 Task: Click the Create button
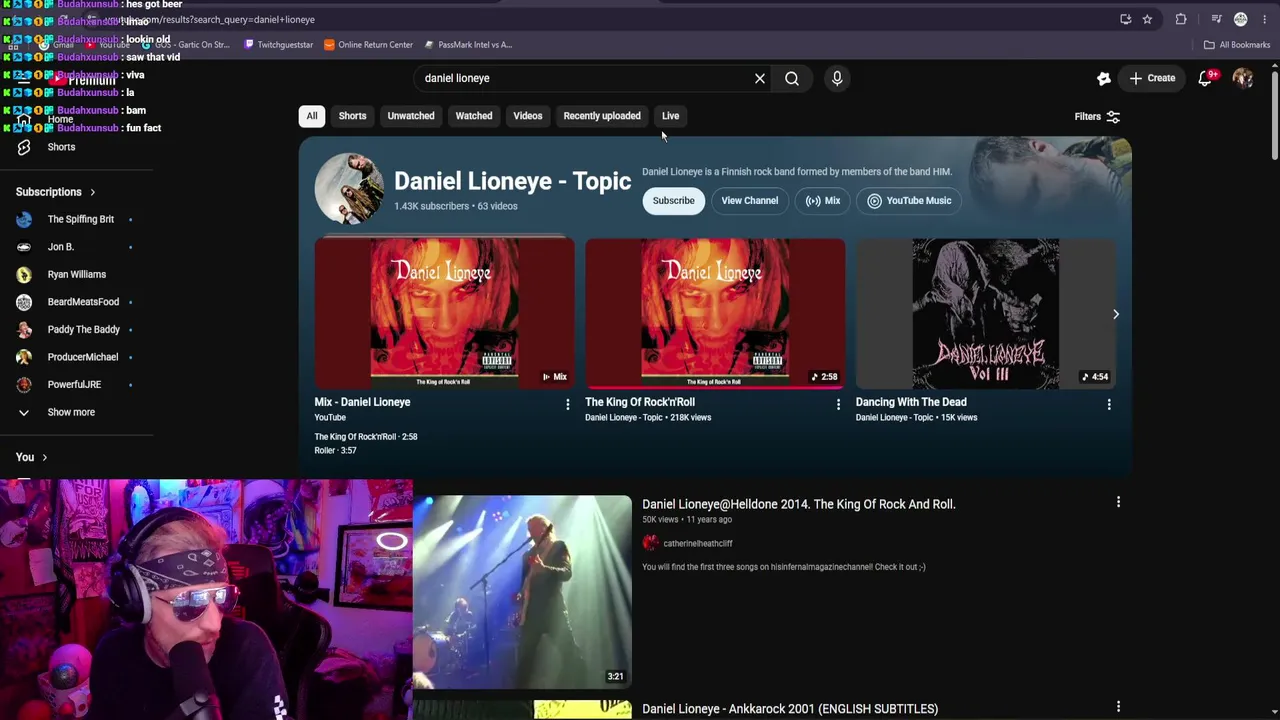point(1152,78)
